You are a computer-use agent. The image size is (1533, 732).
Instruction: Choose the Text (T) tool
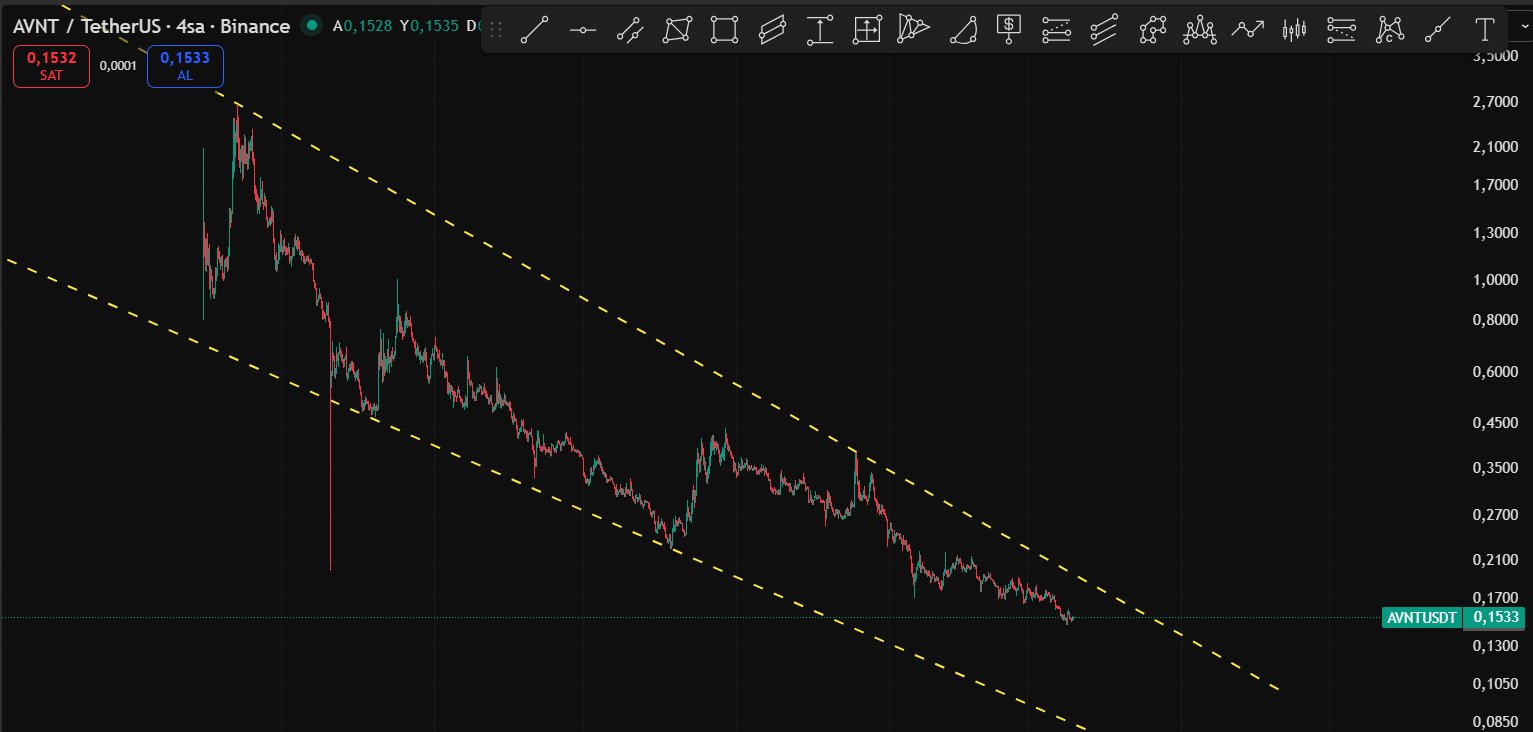pyautogui.click(x=1486, y=30)
